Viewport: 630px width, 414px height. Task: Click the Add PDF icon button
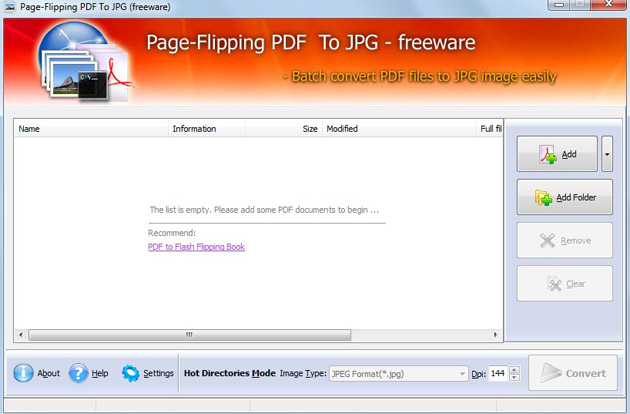click(x=557, y=154)
